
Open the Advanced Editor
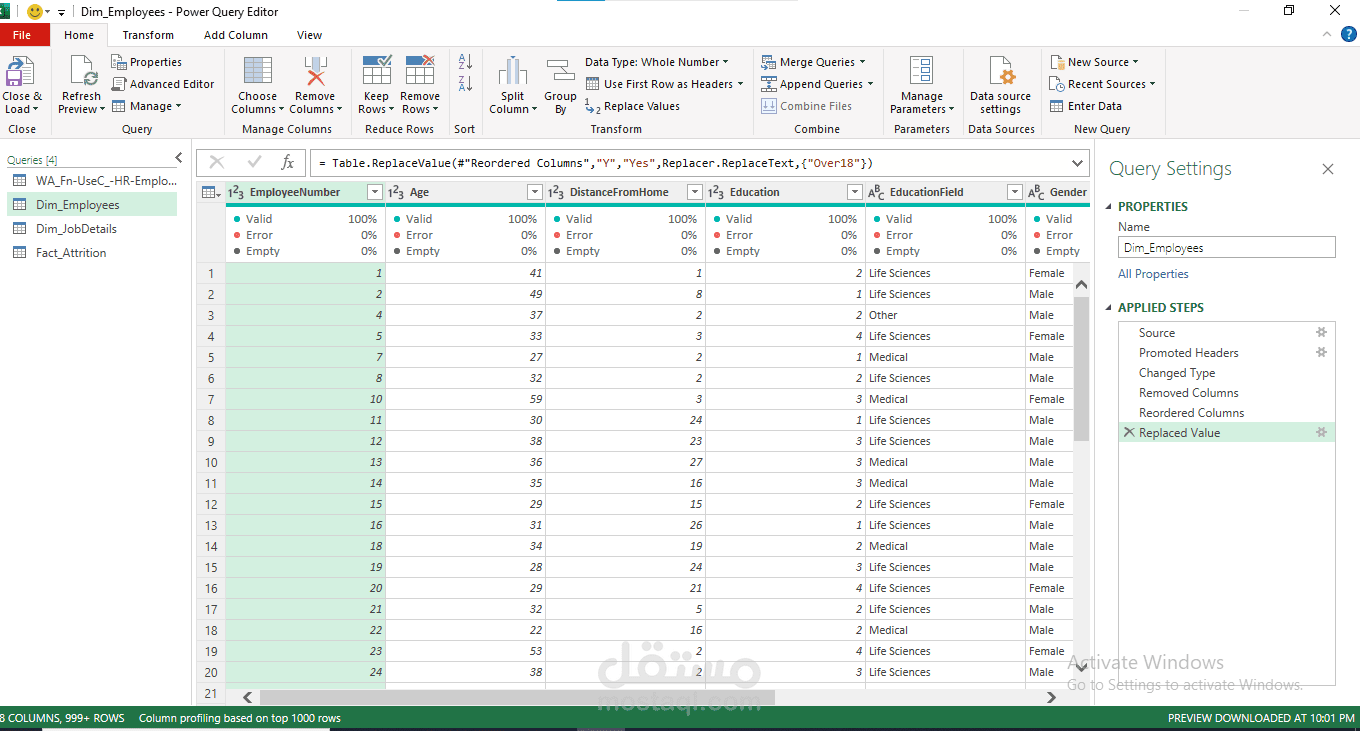click(163, 84)
